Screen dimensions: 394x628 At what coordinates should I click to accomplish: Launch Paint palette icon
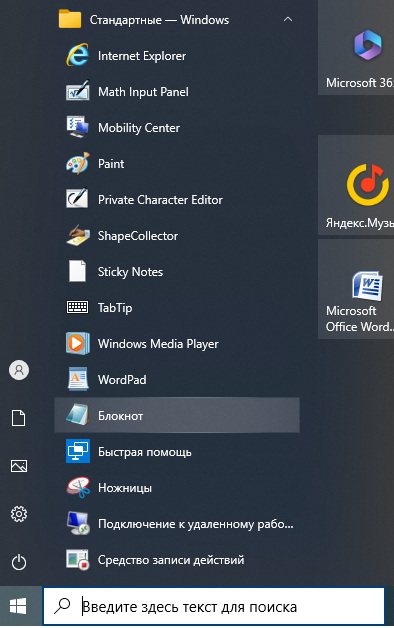point(77,163)
